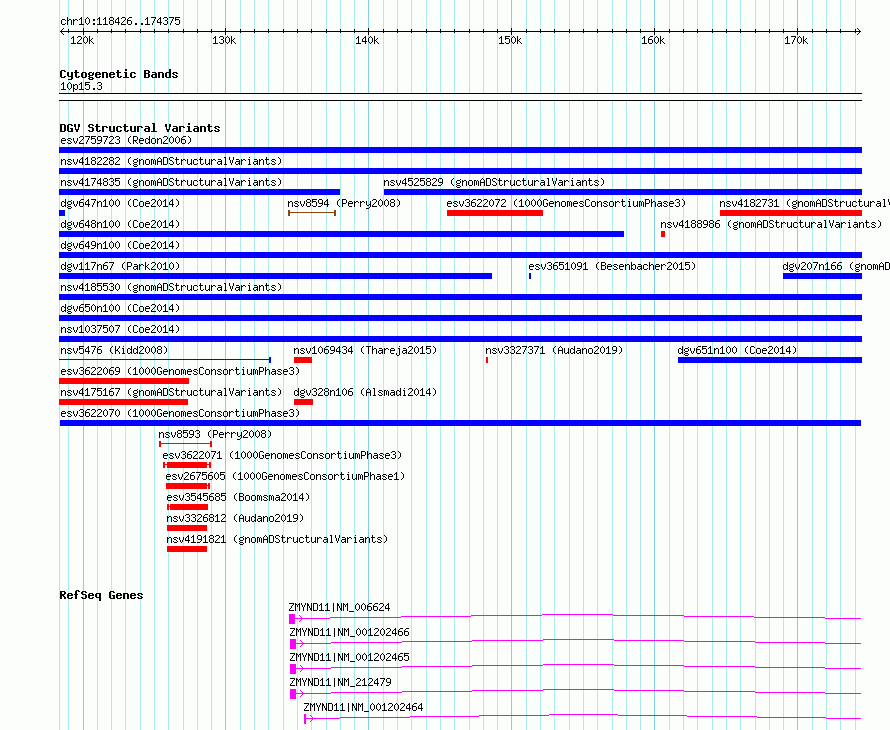Click the blue dgv651n100 variant bar
The width and height of the screenshot is (890, 730).
[770, 360]
